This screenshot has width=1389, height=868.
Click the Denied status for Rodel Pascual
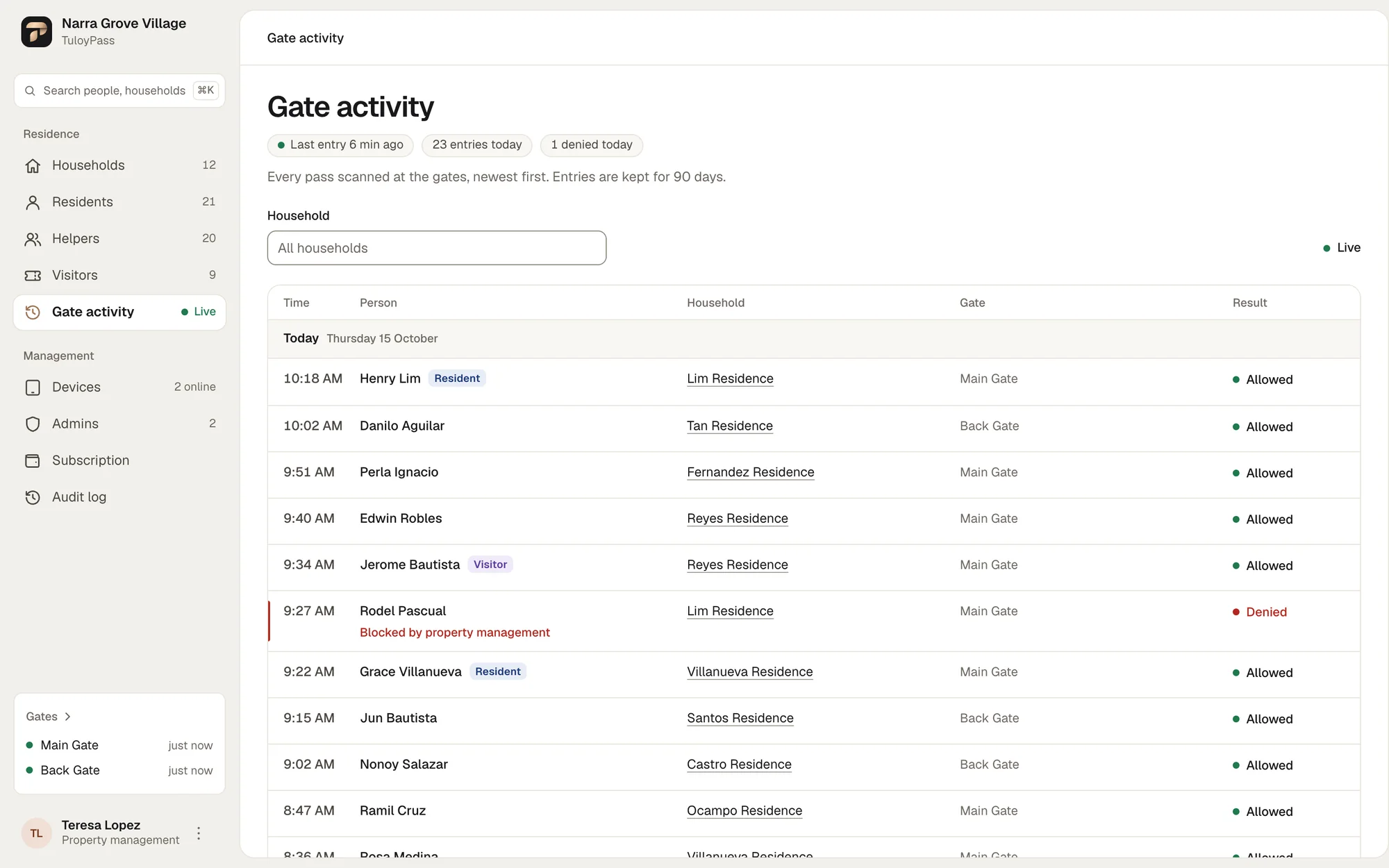pos(1260,612)
